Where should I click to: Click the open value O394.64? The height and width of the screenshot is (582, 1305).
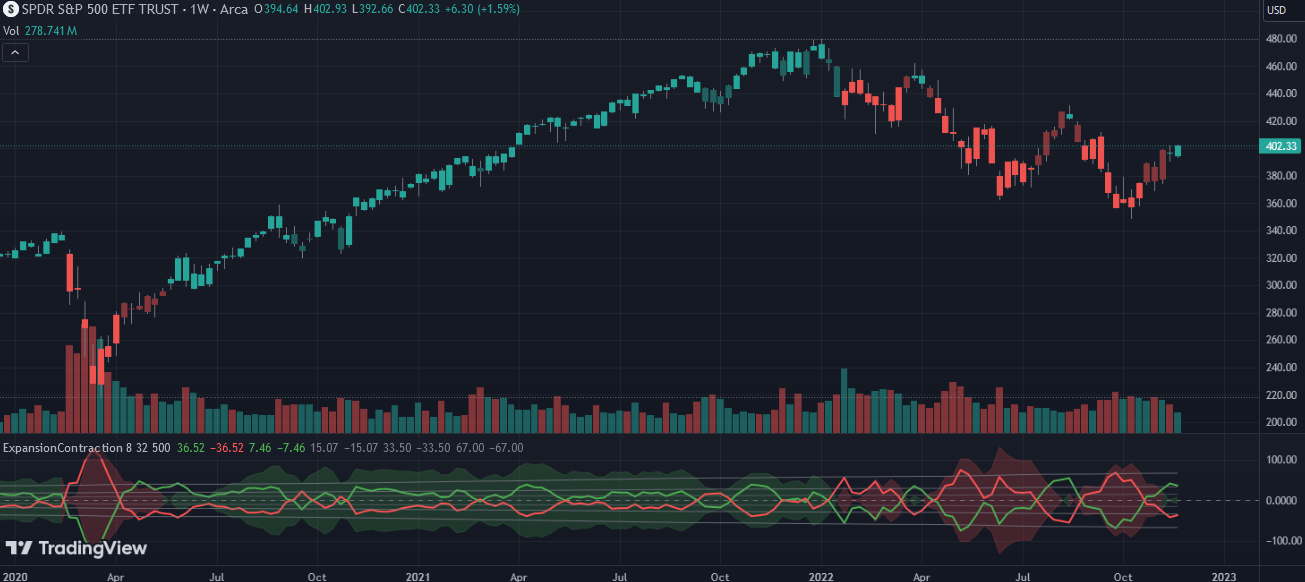click(x=278, y=9)
